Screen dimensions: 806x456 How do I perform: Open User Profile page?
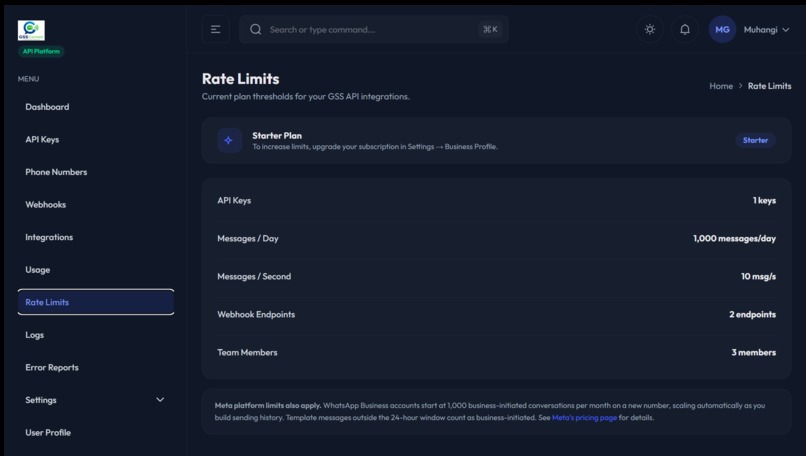tap(96, 432)
